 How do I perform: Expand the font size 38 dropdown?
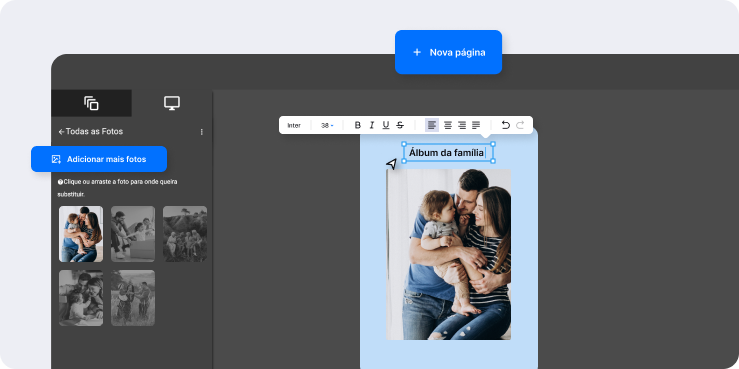[327, 125]
